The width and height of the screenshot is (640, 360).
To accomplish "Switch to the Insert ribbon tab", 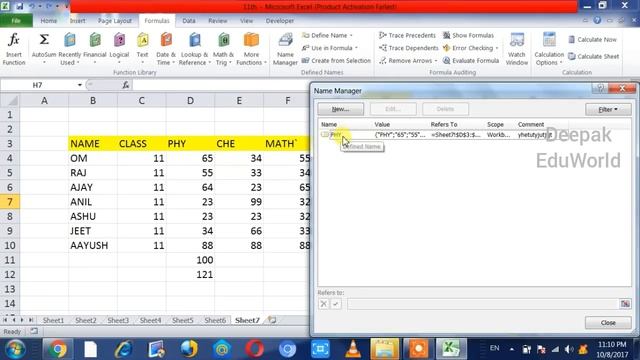I will coord(77,20).
